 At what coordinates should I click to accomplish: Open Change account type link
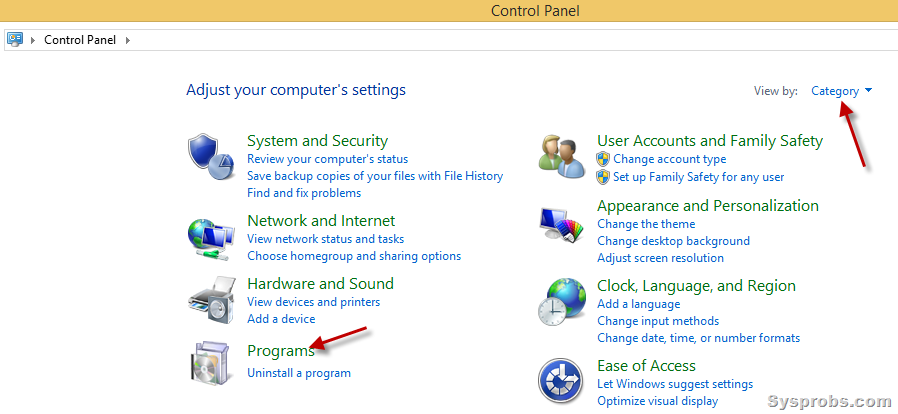click(x=669, y=159)
